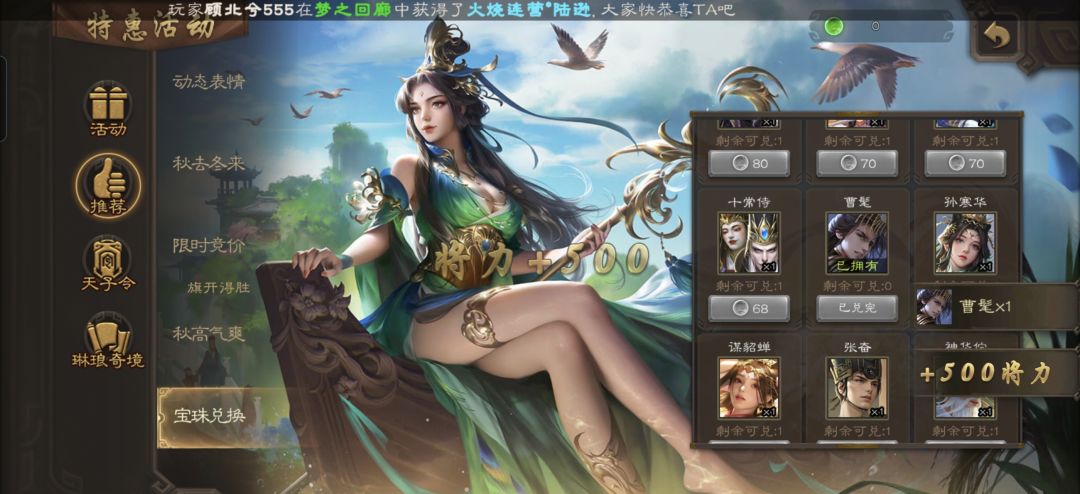The height and width of the screenshot is (494, 1080).
Task: Select the 旗开得胜 sub-entry
Action: click(219, 287)
